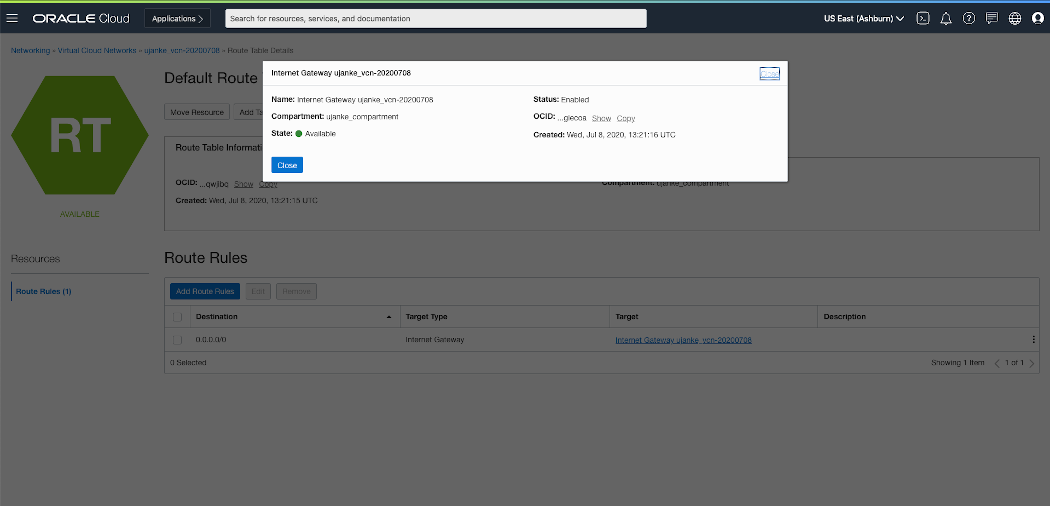Screen dimensions: 1050x506
Task: Open the user profile avatar icon
Action: (1037, 18)
